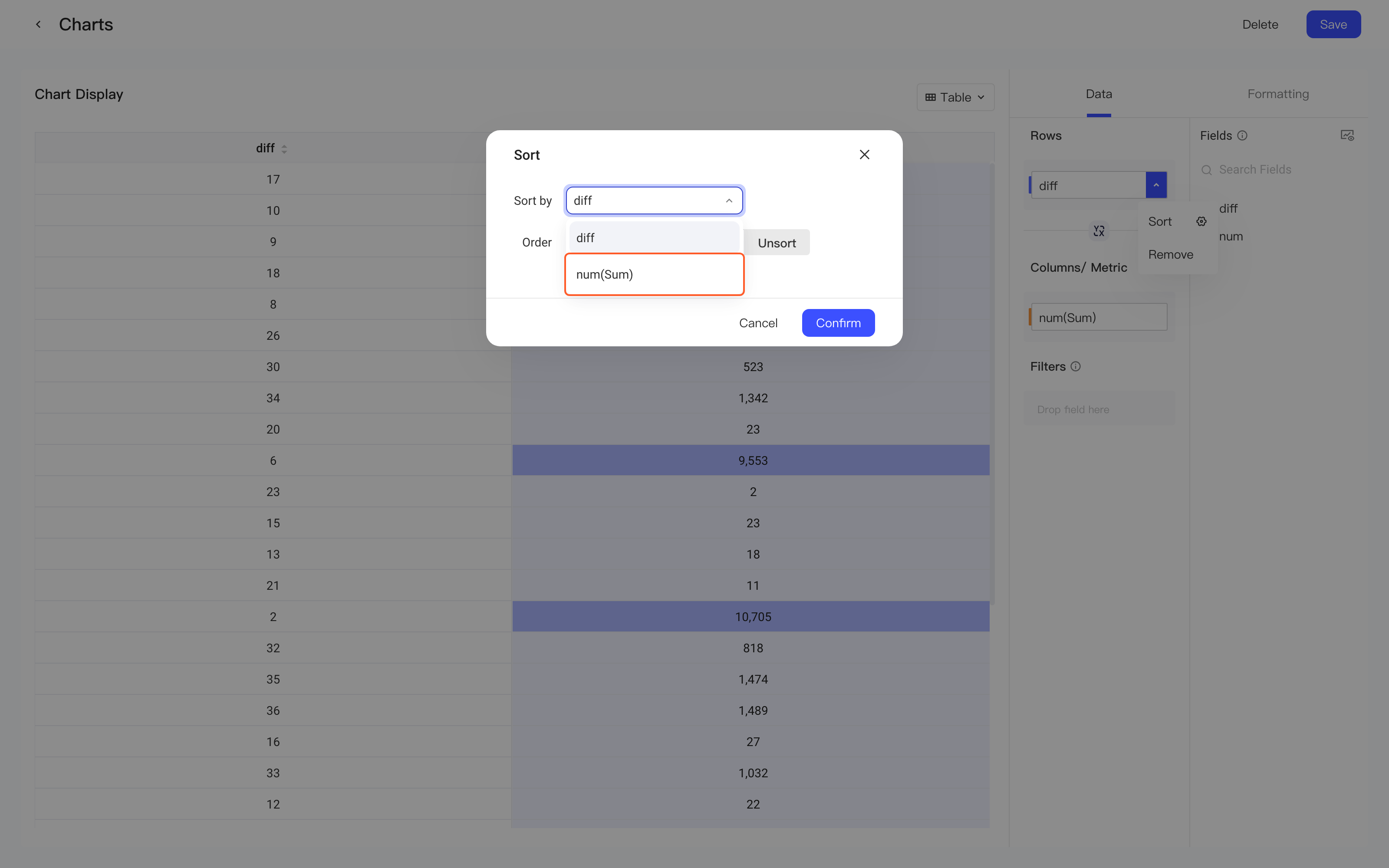
Task: Collapse the Sort by dropdown
Action: [x=728, y=201]
